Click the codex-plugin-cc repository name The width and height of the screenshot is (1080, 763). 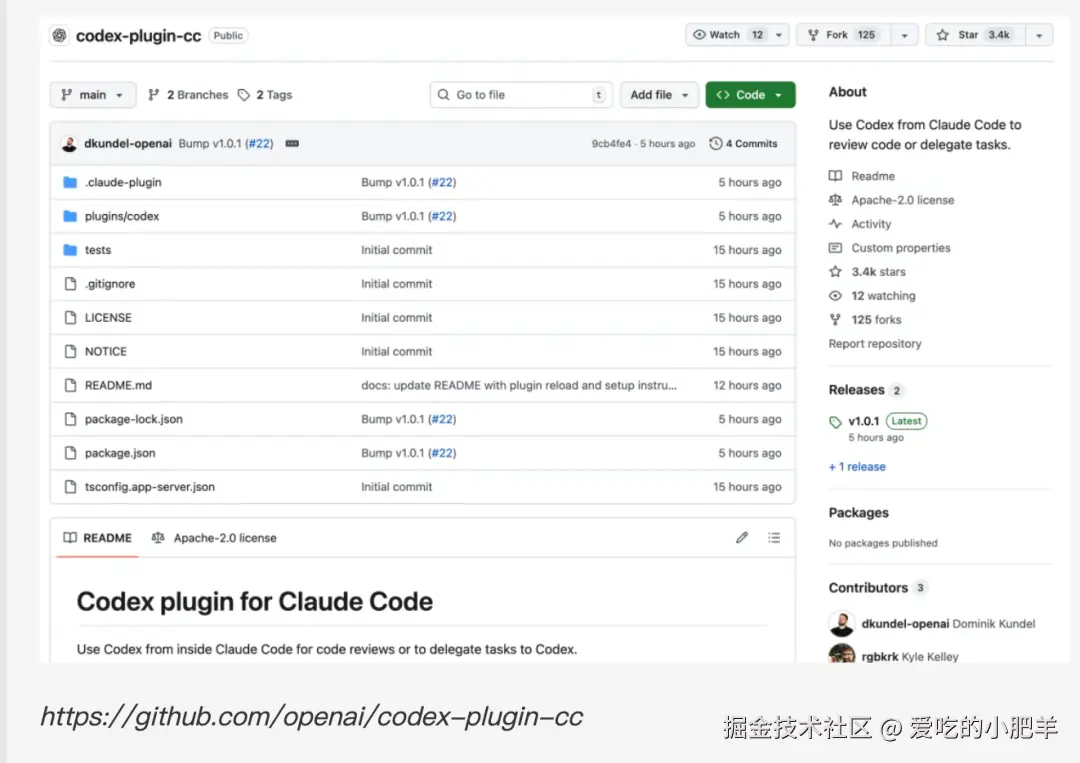click(138, 35)
